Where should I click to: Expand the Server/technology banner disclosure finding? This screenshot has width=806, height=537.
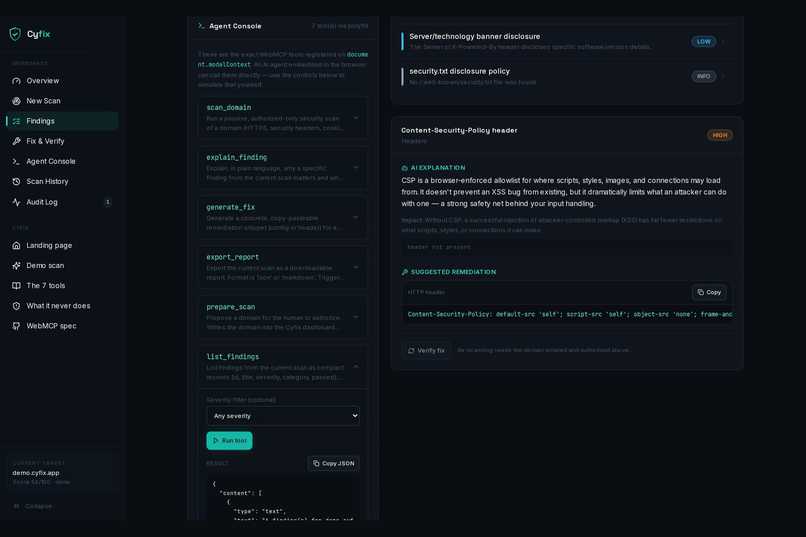[567, 41]
